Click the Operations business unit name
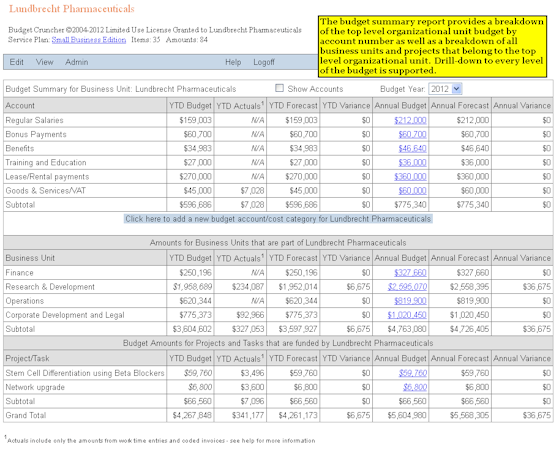The image size is (558, 450). (25, 301)
